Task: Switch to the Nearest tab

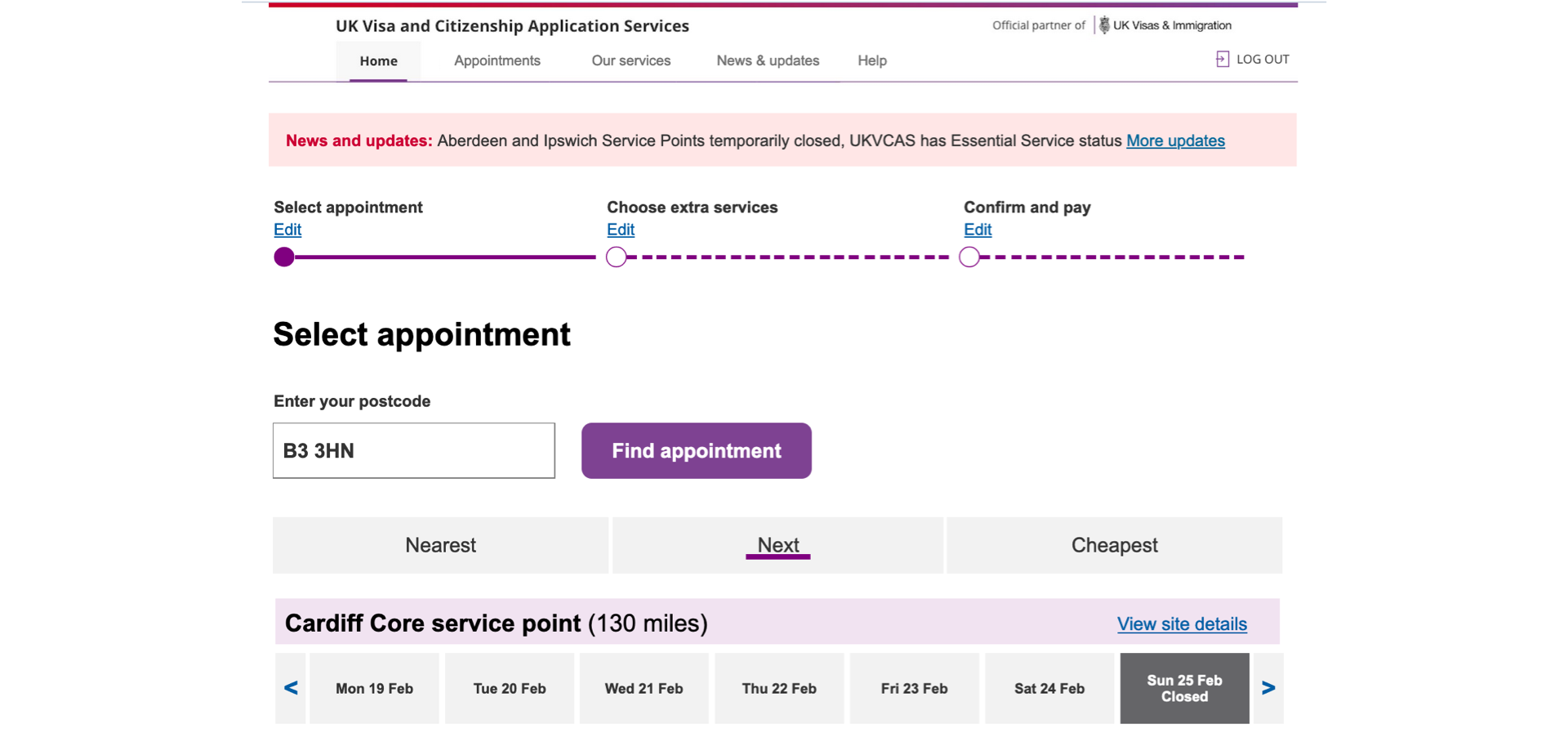Action: tap(441, 545)
